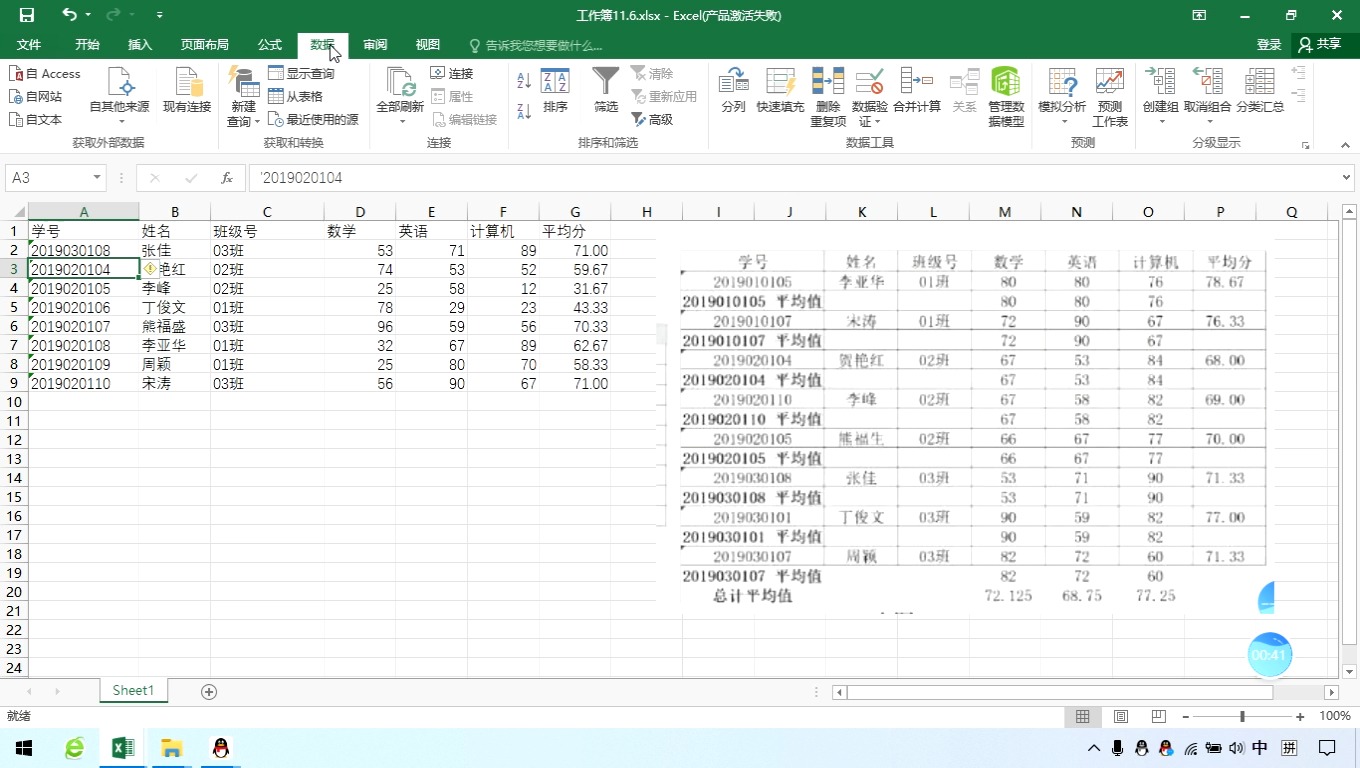Select the 分列 (Text to Columns) tool

click(x=733, y=95)
